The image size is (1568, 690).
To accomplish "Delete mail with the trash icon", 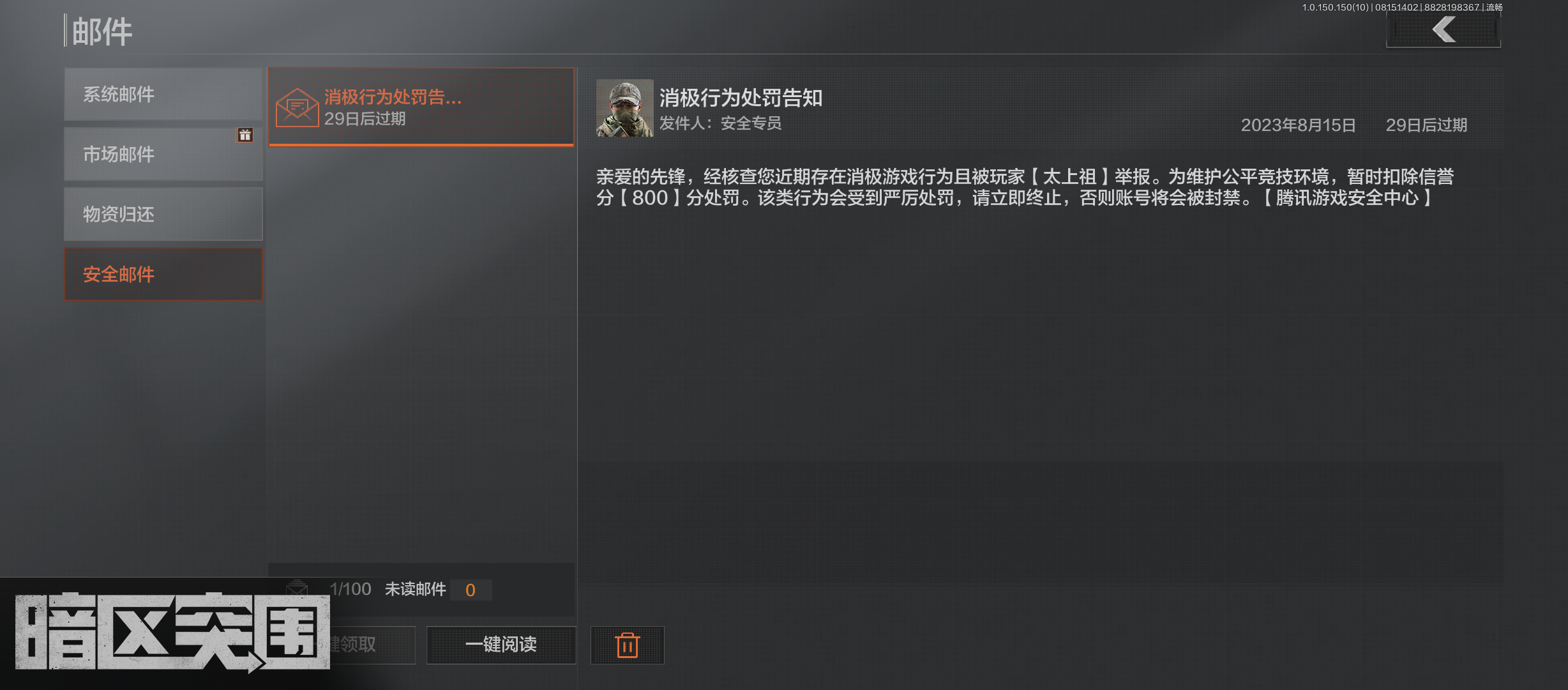I will tap(627, 645).
